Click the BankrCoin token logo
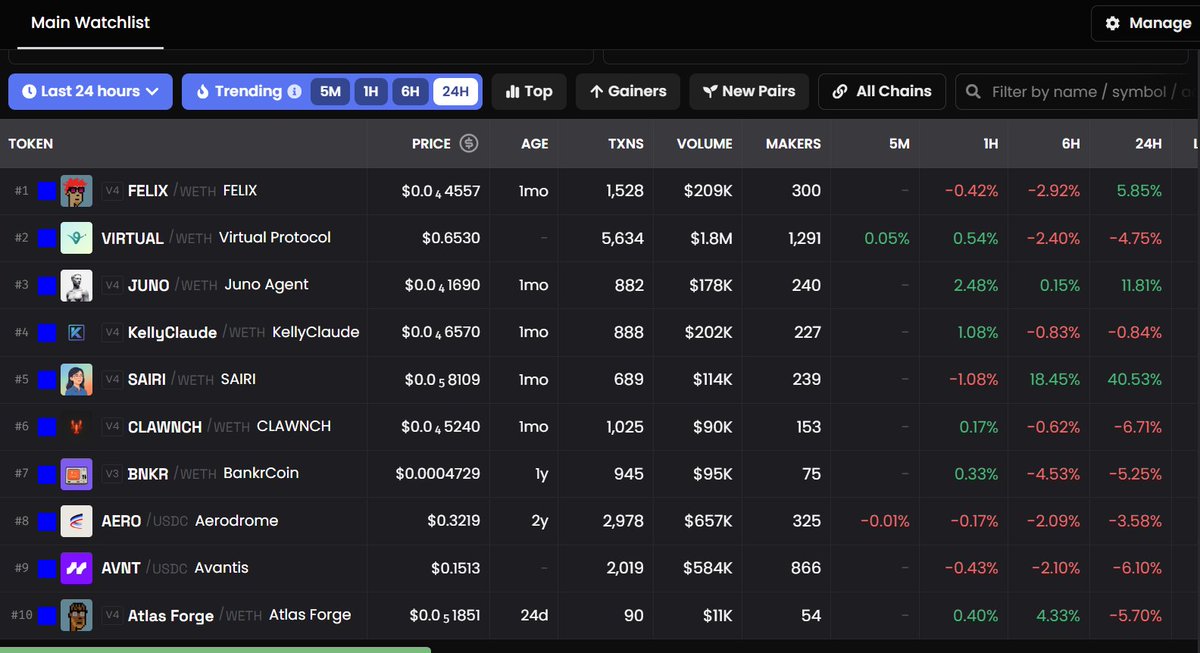This screenshot has width=1200, height=653. point(77,474)
